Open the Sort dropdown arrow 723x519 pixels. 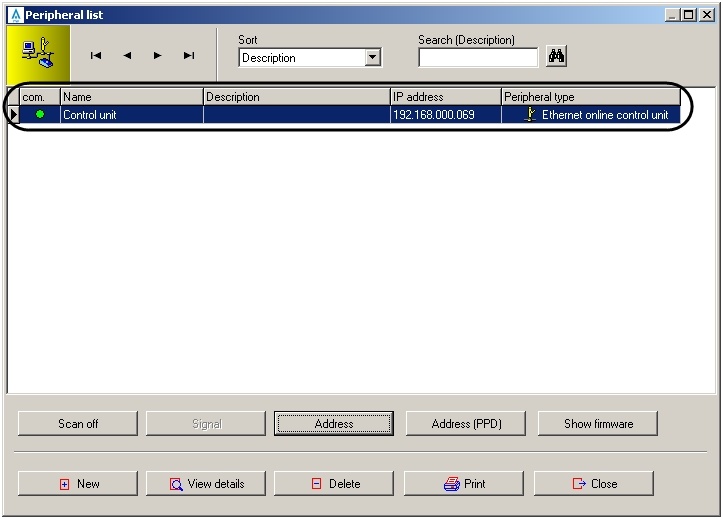click(373, 58)
